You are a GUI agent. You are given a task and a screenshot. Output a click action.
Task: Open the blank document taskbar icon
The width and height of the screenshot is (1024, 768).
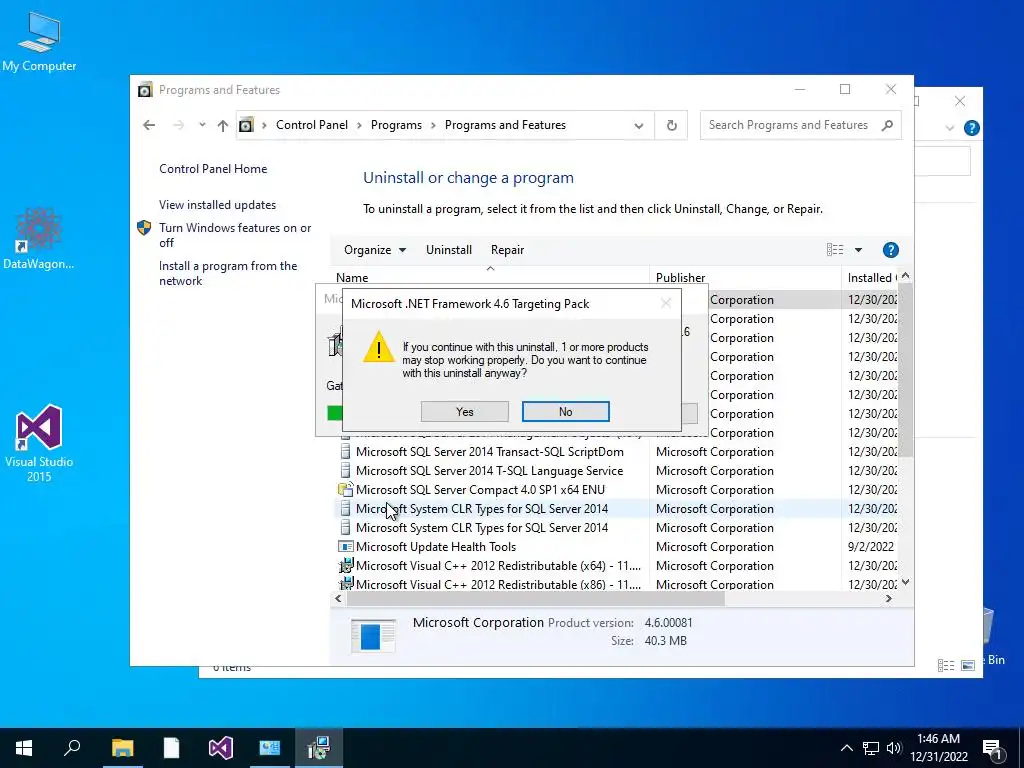171,748
